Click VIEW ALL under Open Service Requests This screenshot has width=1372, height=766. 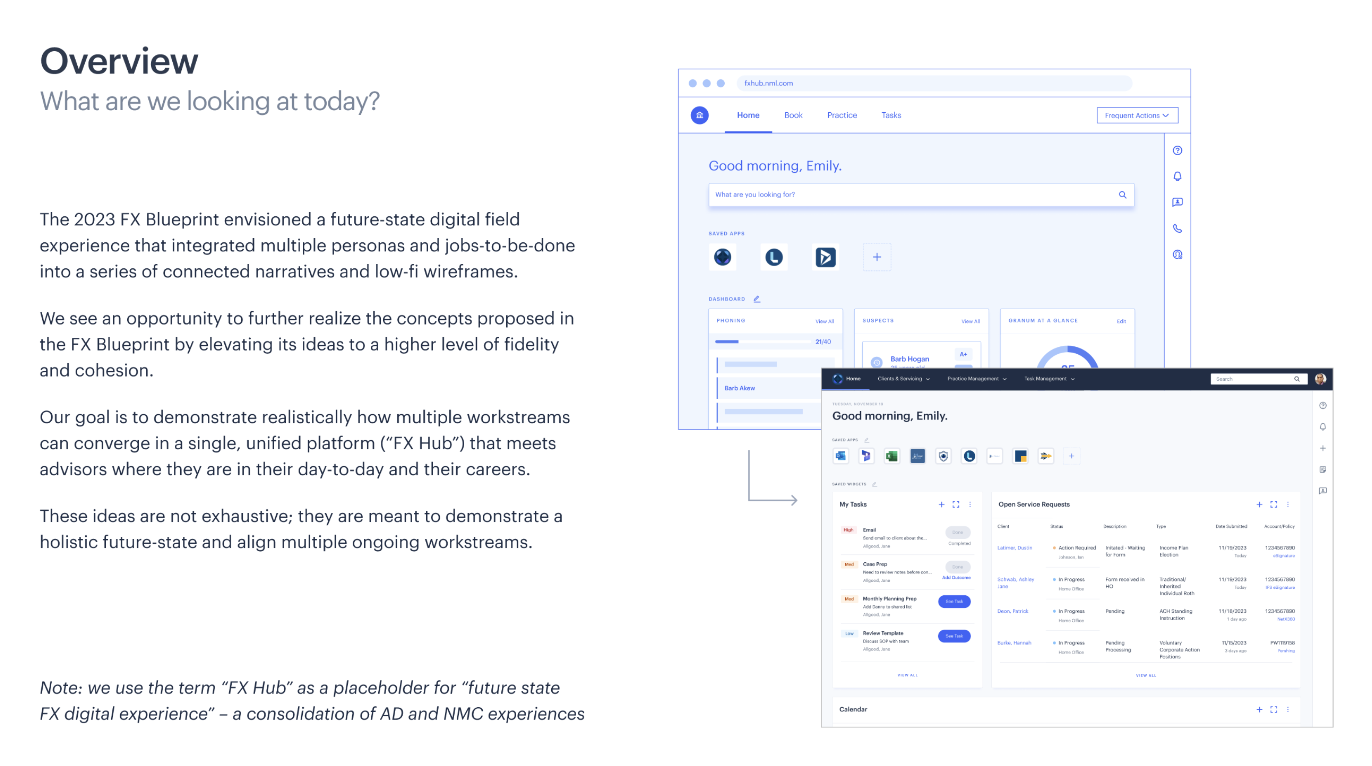point(1146,675)
